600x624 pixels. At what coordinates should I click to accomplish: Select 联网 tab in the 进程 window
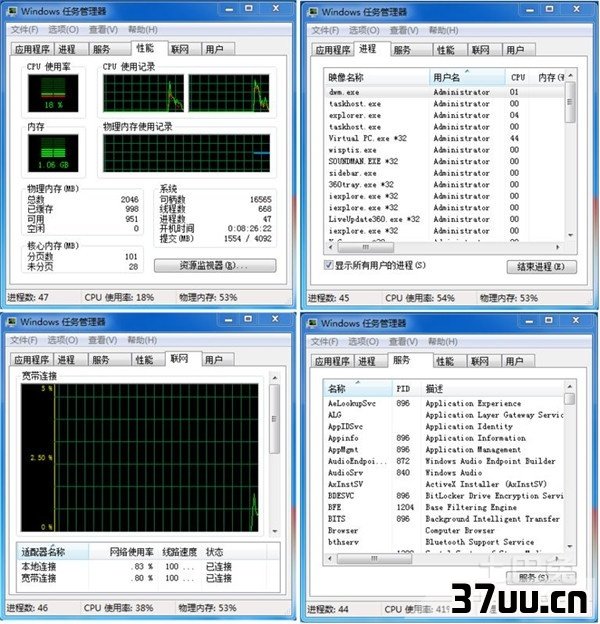[484, 50]
